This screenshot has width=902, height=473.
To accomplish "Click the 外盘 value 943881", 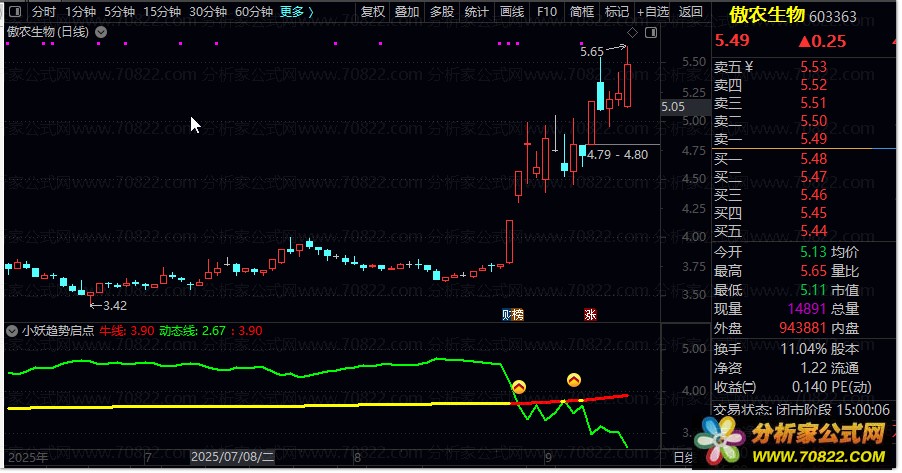I will (x=802, y=328).
